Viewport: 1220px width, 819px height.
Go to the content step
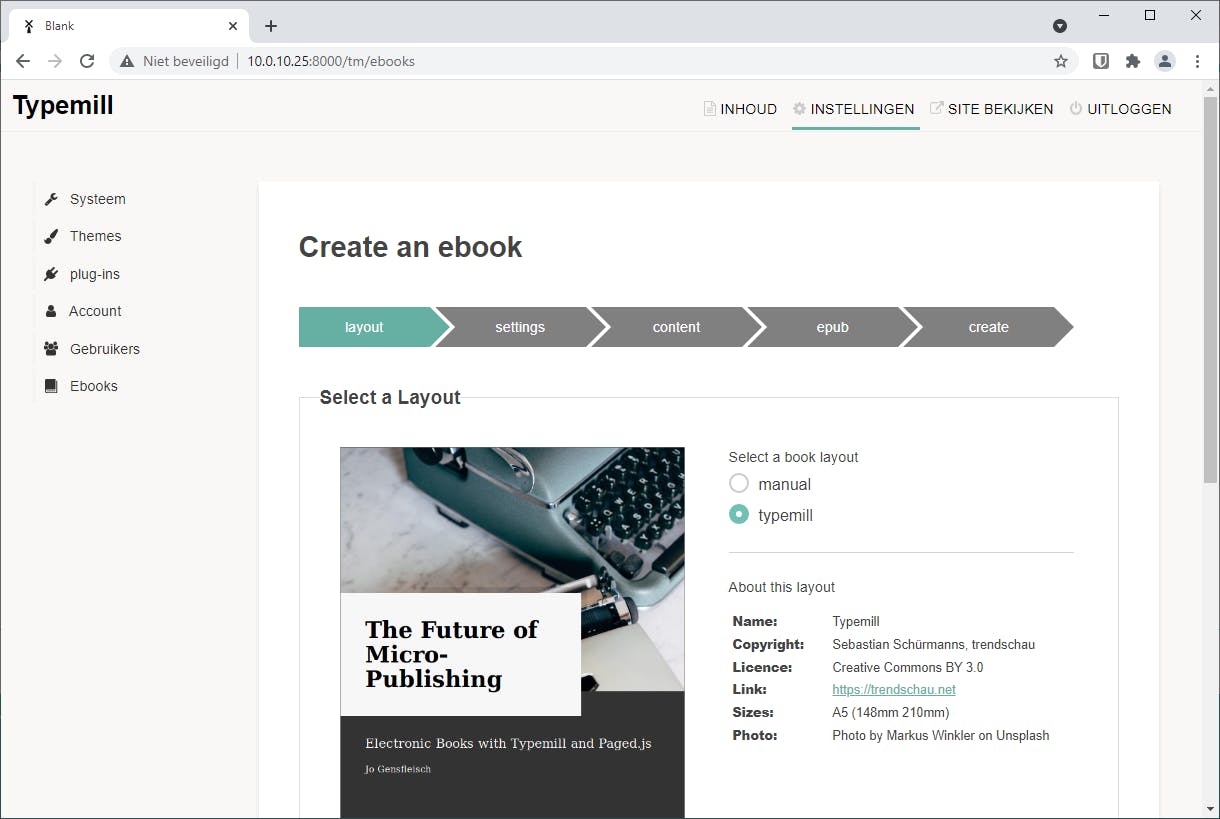pos(676,327)
